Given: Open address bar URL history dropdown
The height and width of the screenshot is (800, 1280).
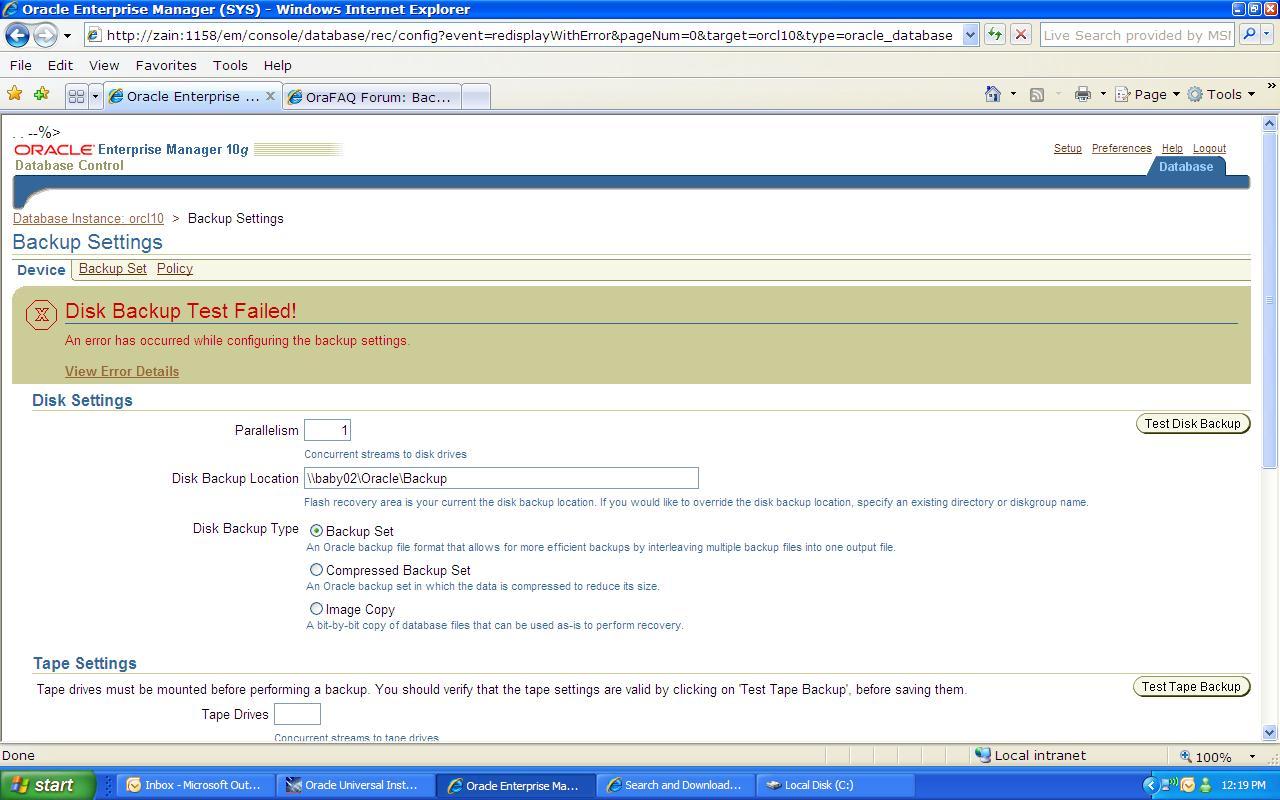Looking at the screenshot, I should (970, 35).
